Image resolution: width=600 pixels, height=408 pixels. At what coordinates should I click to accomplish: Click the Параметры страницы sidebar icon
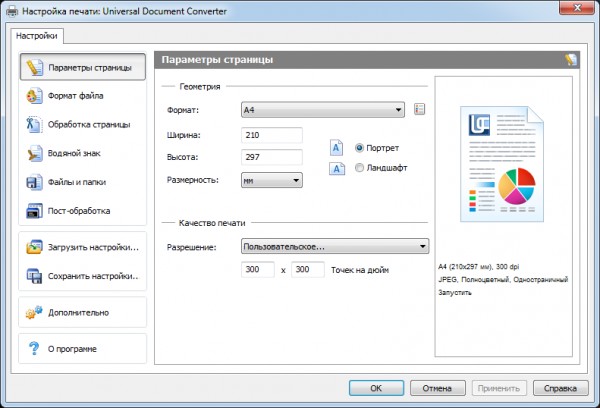32,68
